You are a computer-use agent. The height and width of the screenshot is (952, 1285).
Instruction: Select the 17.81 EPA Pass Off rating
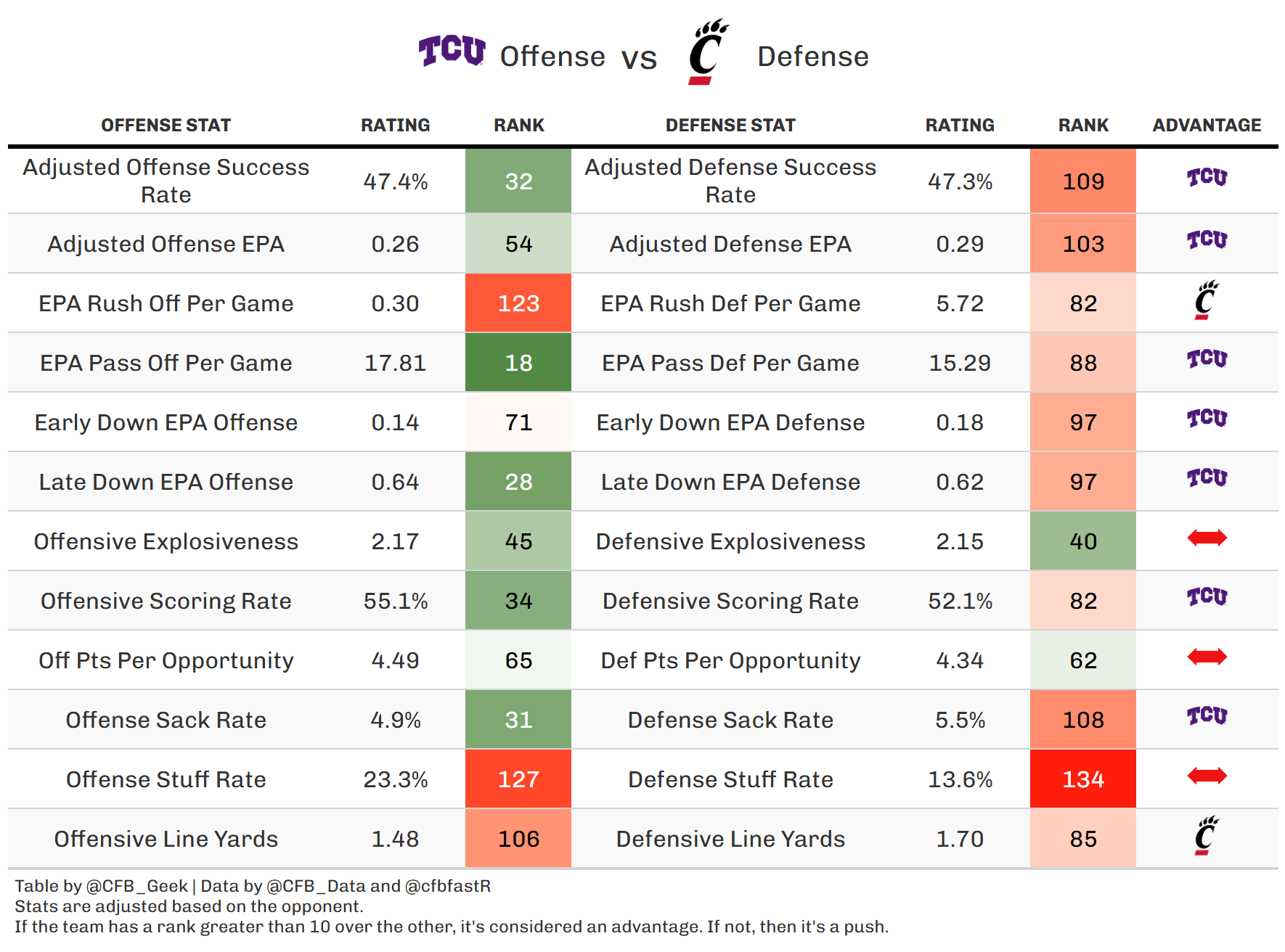coord(395,363)
